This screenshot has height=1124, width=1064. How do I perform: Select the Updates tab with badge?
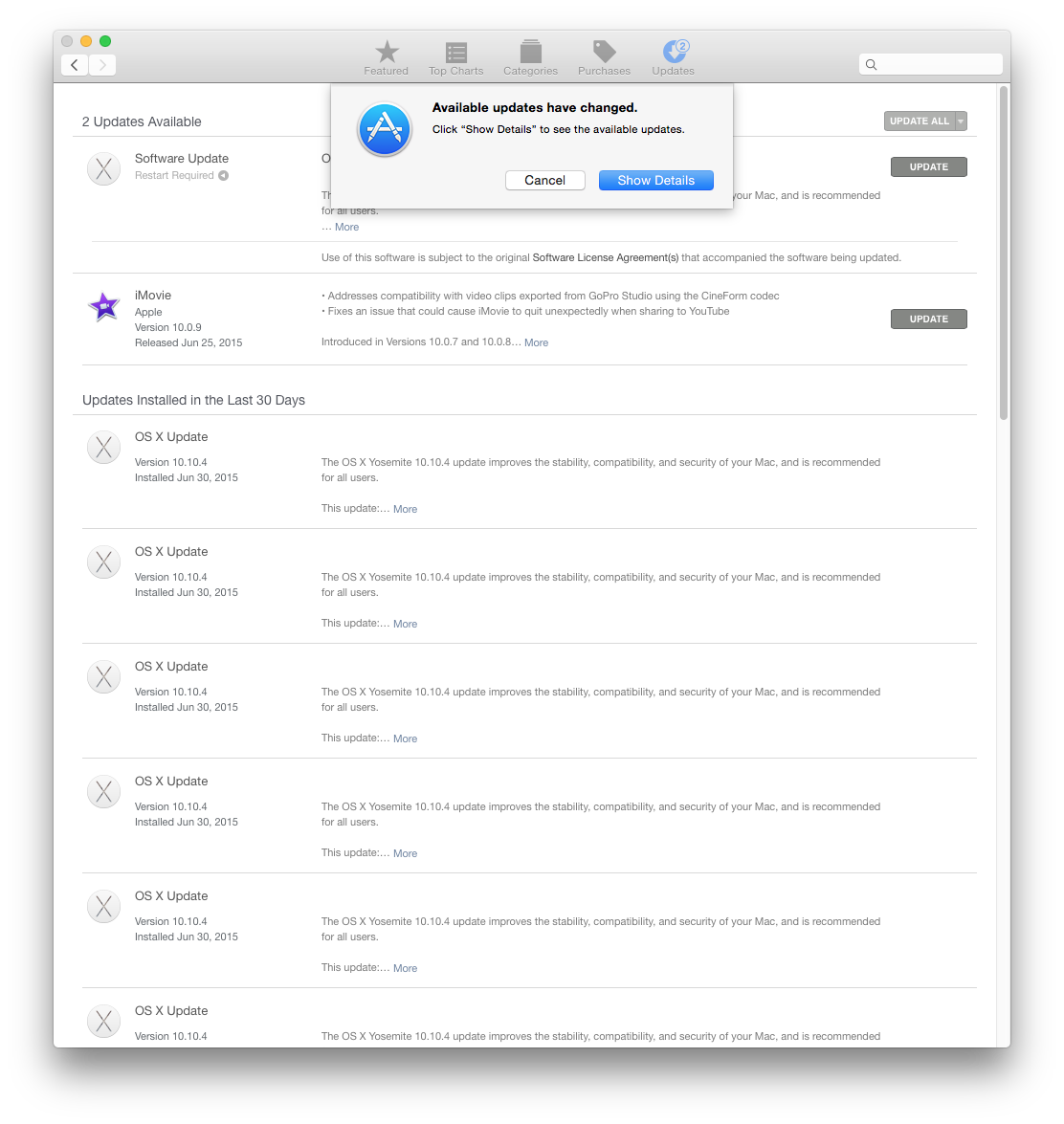coord(674,58)
